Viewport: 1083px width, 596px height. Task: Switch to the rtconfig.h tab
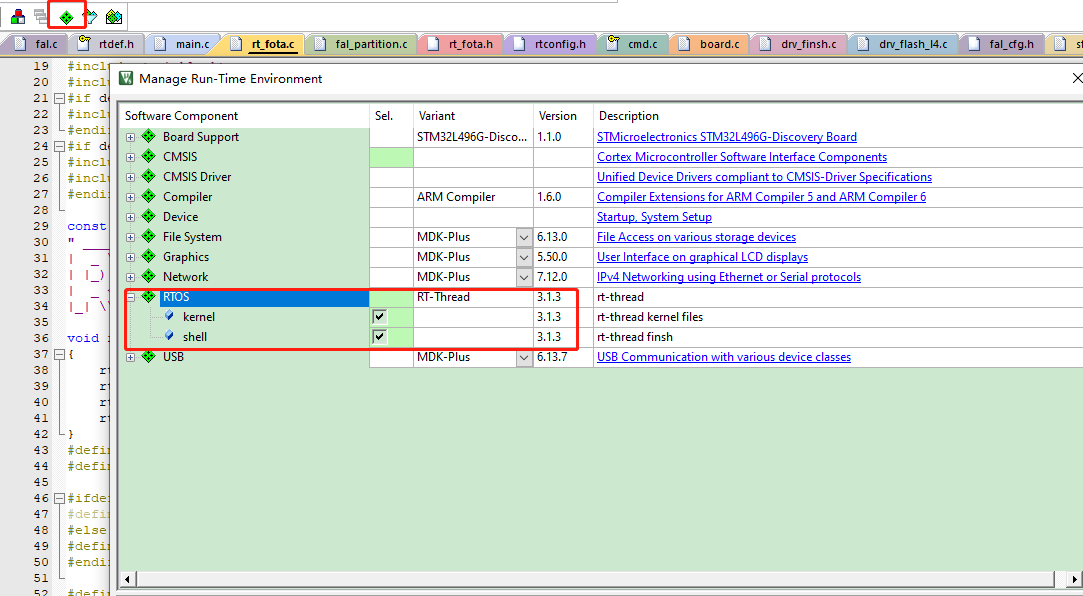pos(551,44)
